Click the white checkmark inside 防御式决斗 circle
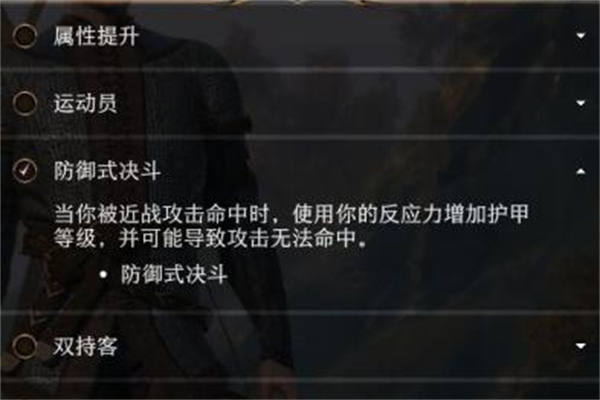This screenshot has width=600, height=400. (25, 170)
